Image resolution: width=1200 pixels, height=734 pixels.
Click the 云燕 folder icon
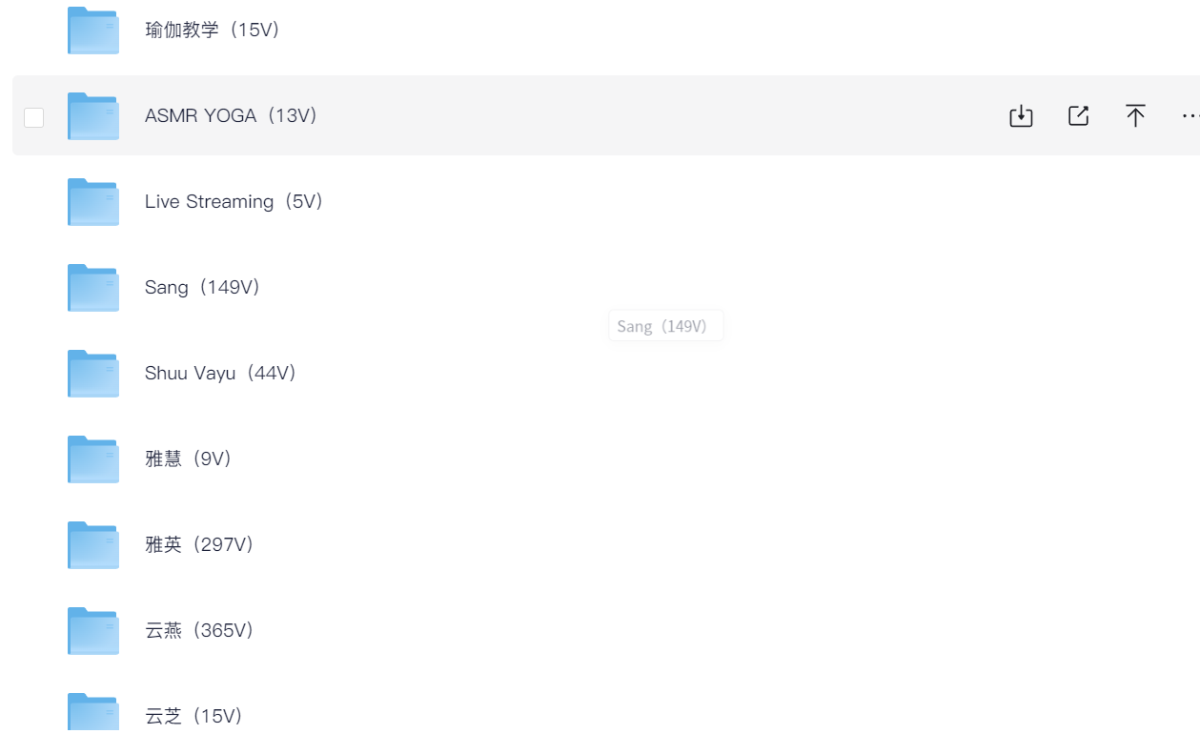coord(93,632)
